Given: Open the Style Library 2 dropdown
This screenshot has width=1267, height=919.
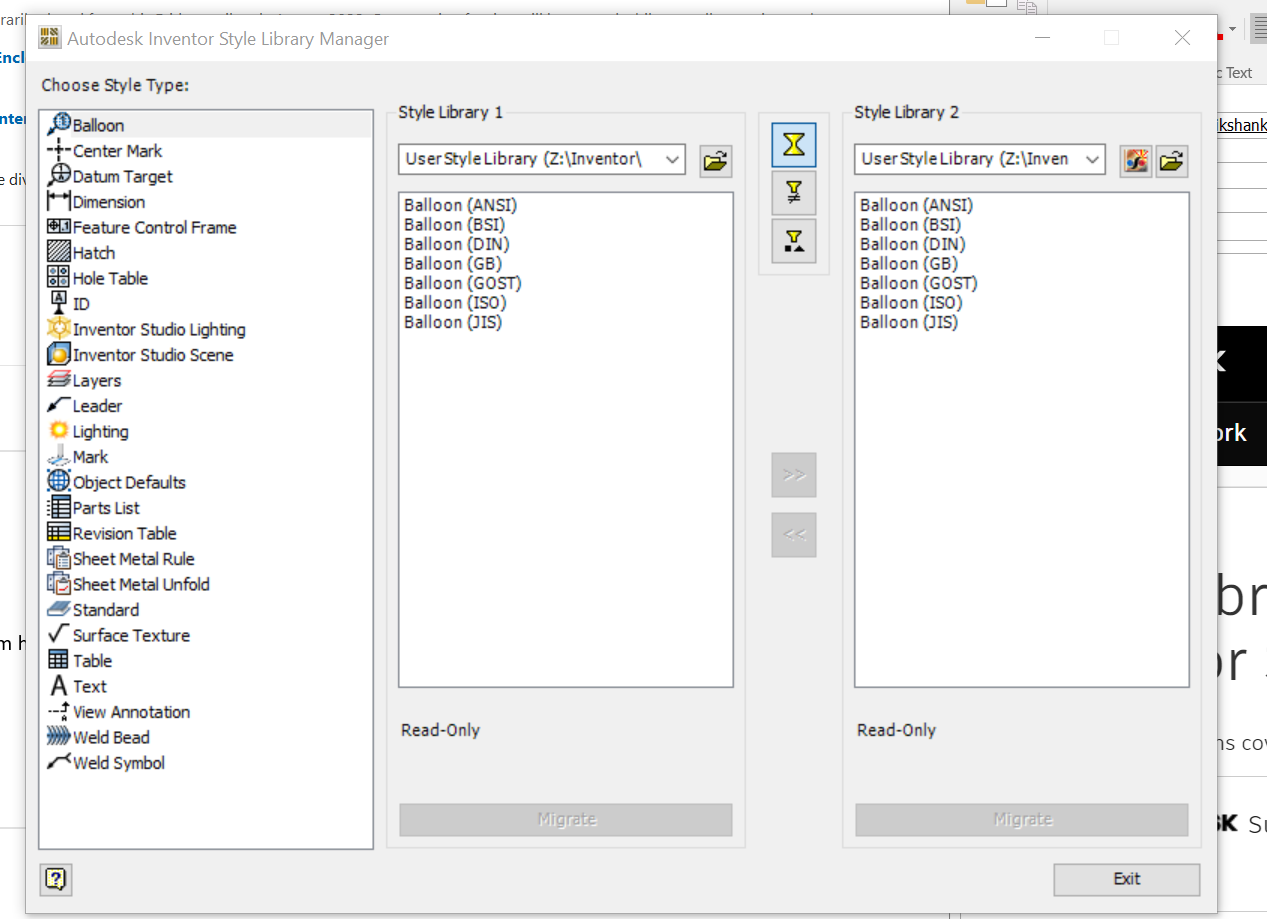Looking at the screenshot, I should (1092, 159).
